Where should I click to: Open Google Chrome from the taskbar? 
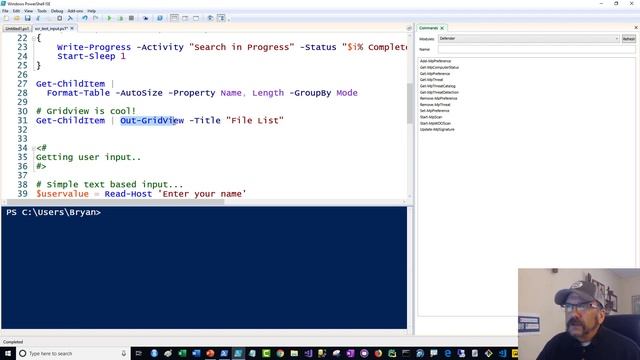(280, 353)
